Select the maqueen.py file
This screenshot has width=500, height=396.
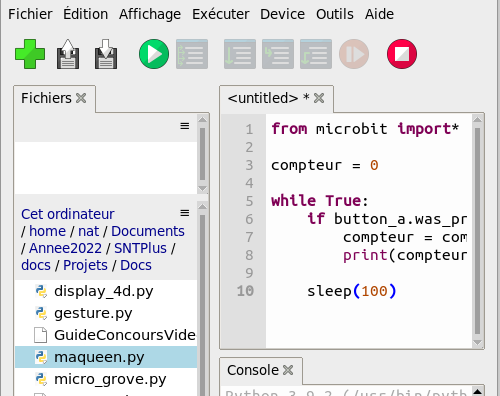[x=106, y=357]
